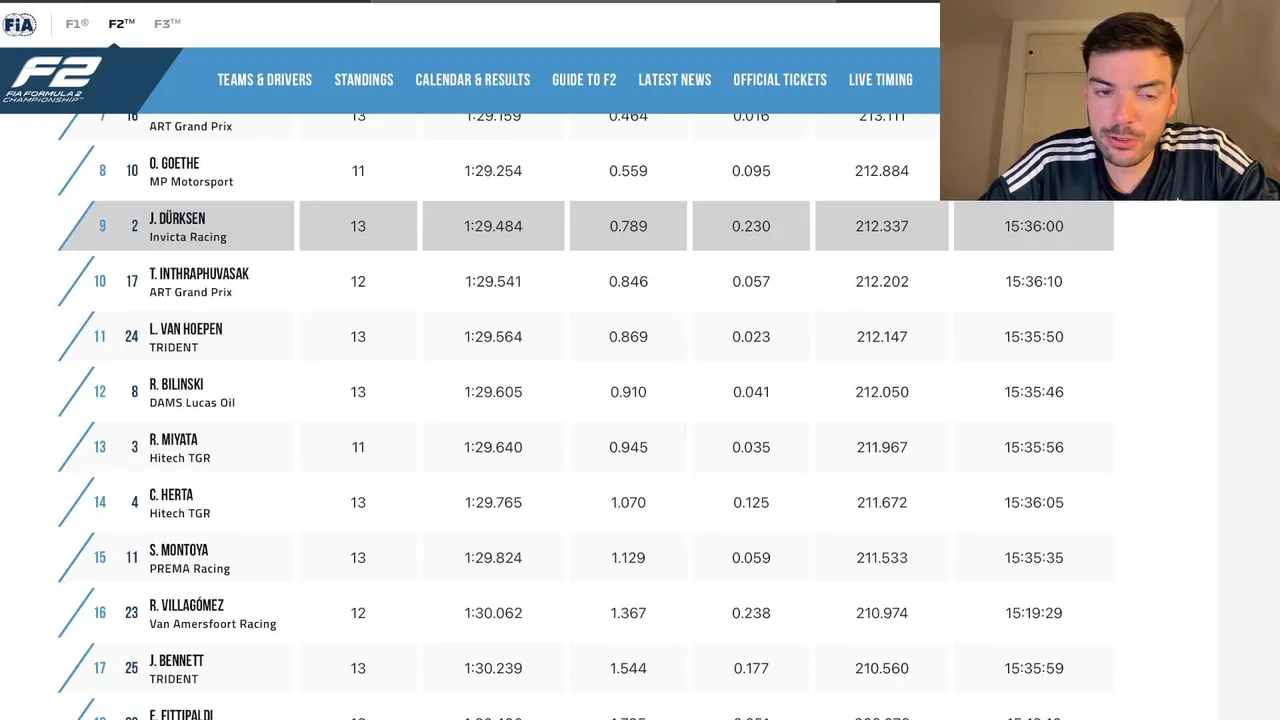The width and height of the screenshot is (1280, 720).
Task: Click L. Van Hoepen driver name
Action: tap(186, 329)
